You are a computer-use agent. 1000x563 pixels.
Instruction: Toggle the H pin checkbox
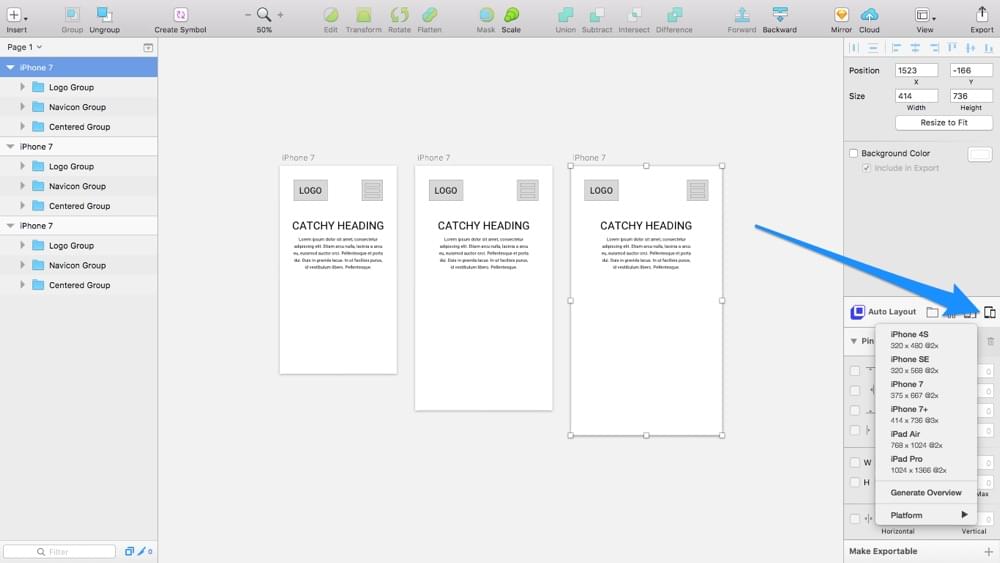click(x=854, y=482)
